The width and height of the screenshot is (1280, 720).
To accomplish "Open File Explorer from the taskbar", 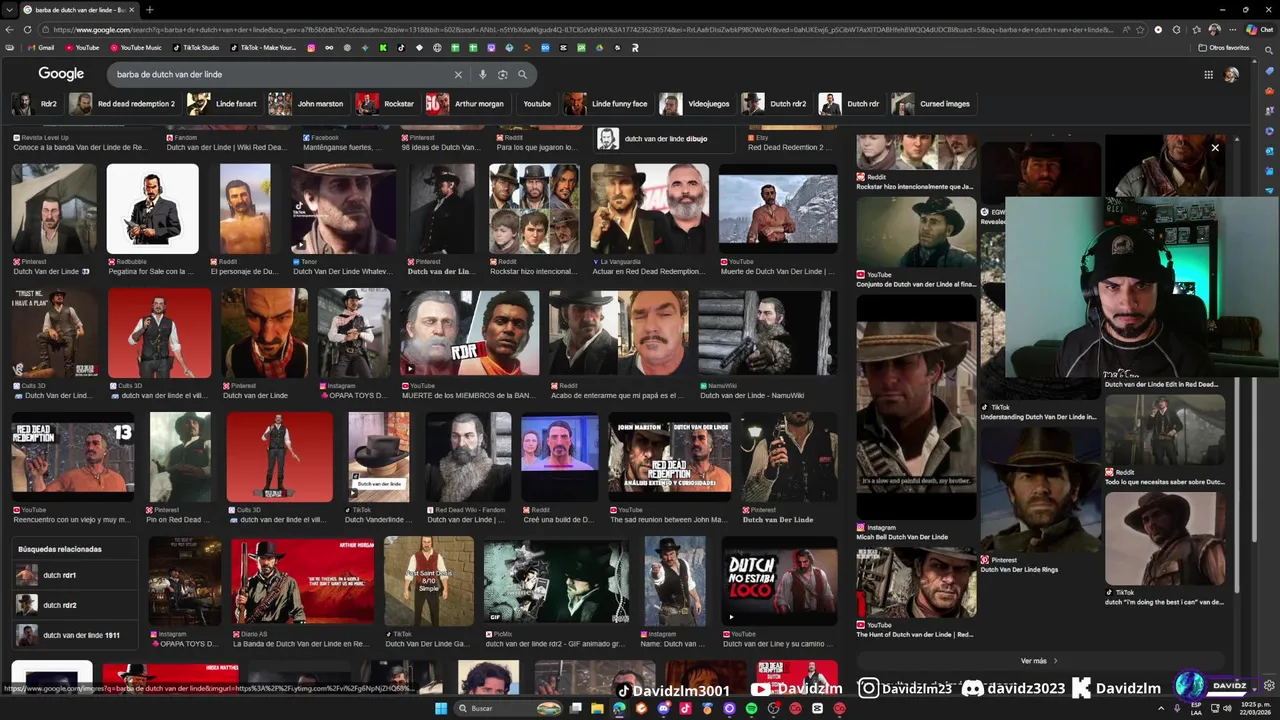I will tap(597, 708).
